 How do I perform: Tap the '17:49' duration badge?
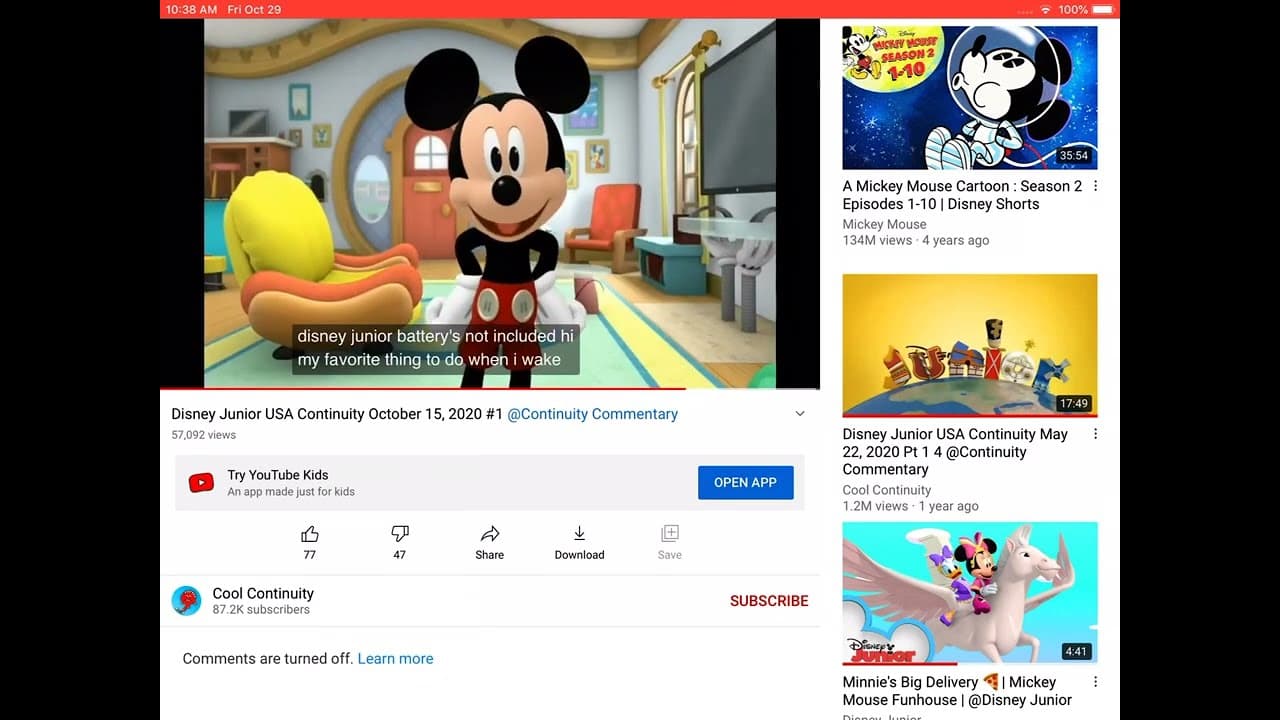(x=1074, y=404)
